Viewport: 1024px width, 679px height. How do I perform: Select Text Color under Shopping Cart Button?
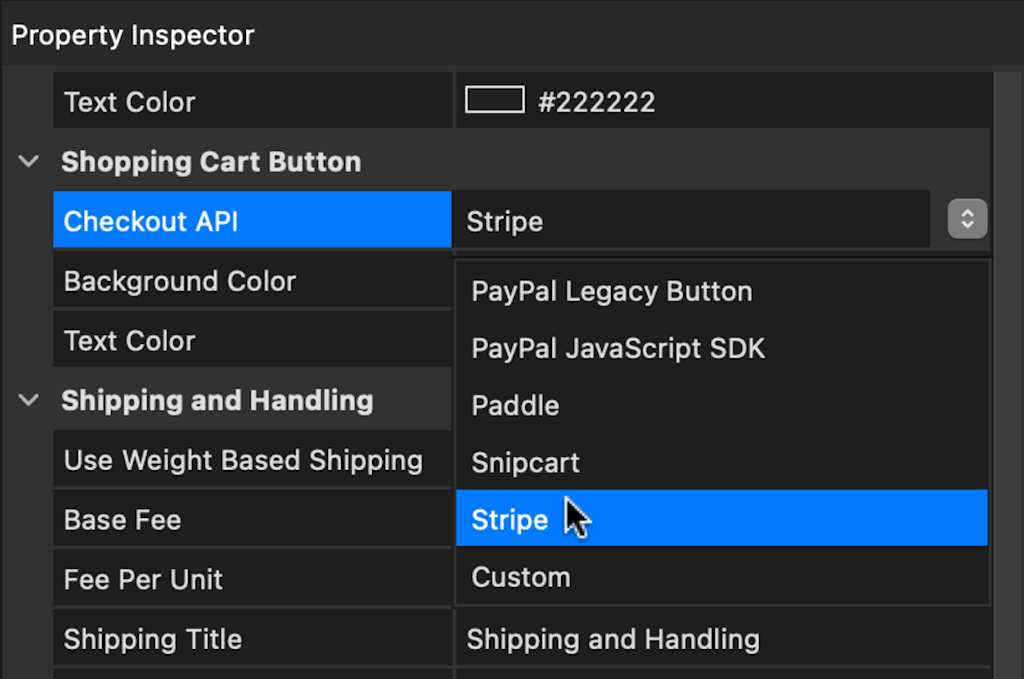pyautogui.click(x=252, y=340)
